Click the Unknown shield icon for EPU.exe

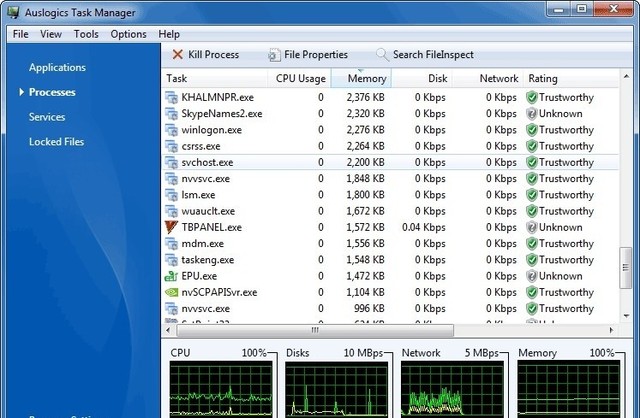point(531,276)
